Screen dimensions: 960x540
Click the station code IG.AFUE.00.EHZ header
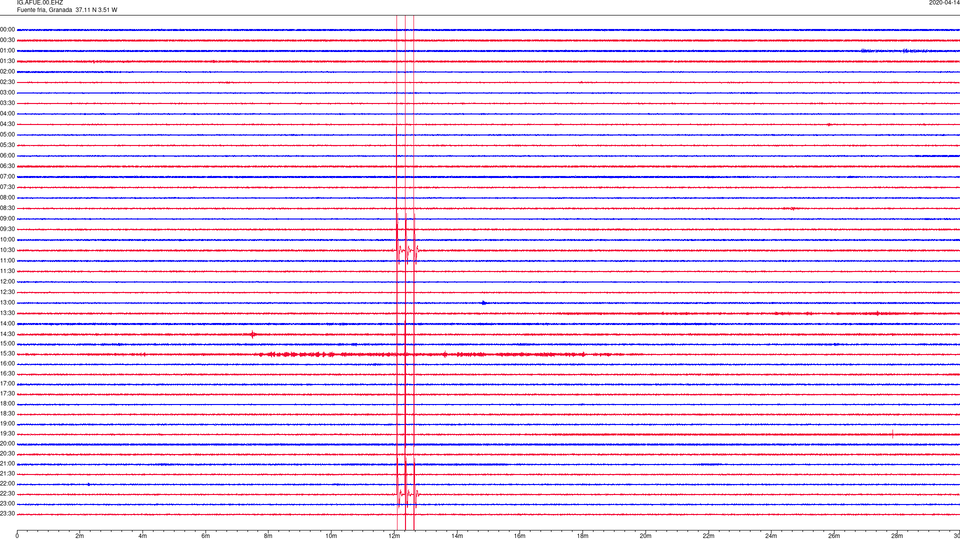[40, 2]
